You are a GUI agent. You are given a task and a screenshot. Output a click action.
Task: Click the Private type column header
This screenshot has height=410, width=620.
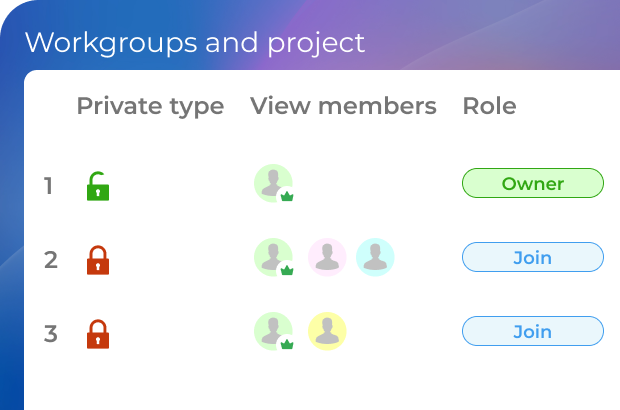(x=150, y=106)
